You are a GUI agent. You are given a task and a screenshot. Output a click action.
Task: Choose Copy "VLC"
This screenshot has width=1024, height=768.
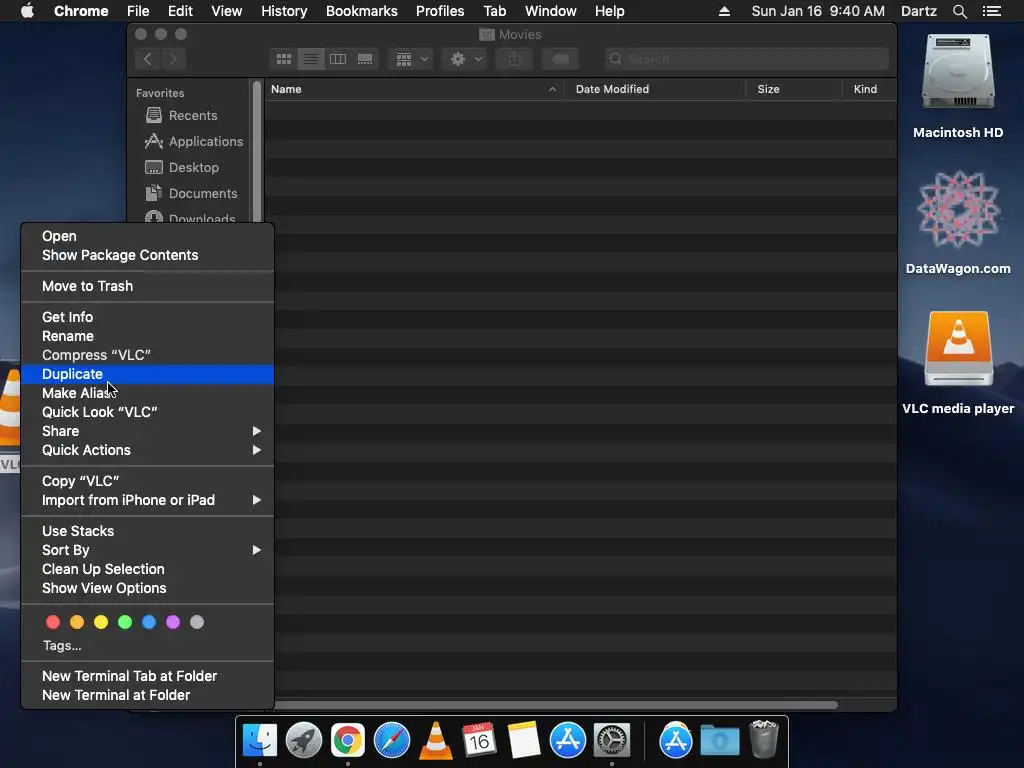(148, 481)
